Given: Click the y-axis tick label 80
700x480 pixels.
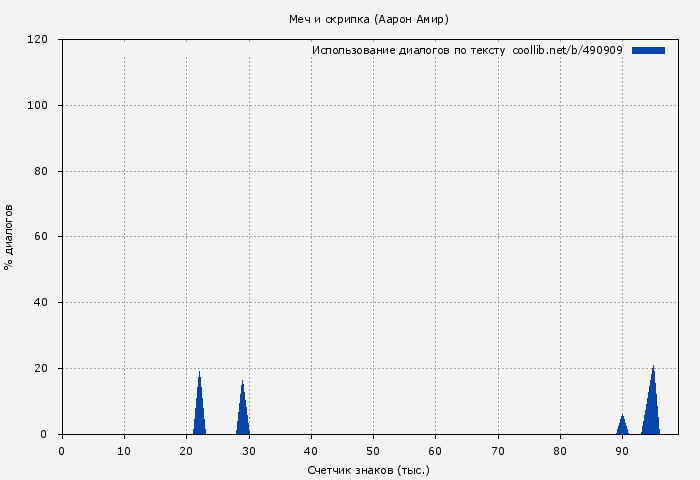Looking at the screenshot, I should tap(41, 172).
